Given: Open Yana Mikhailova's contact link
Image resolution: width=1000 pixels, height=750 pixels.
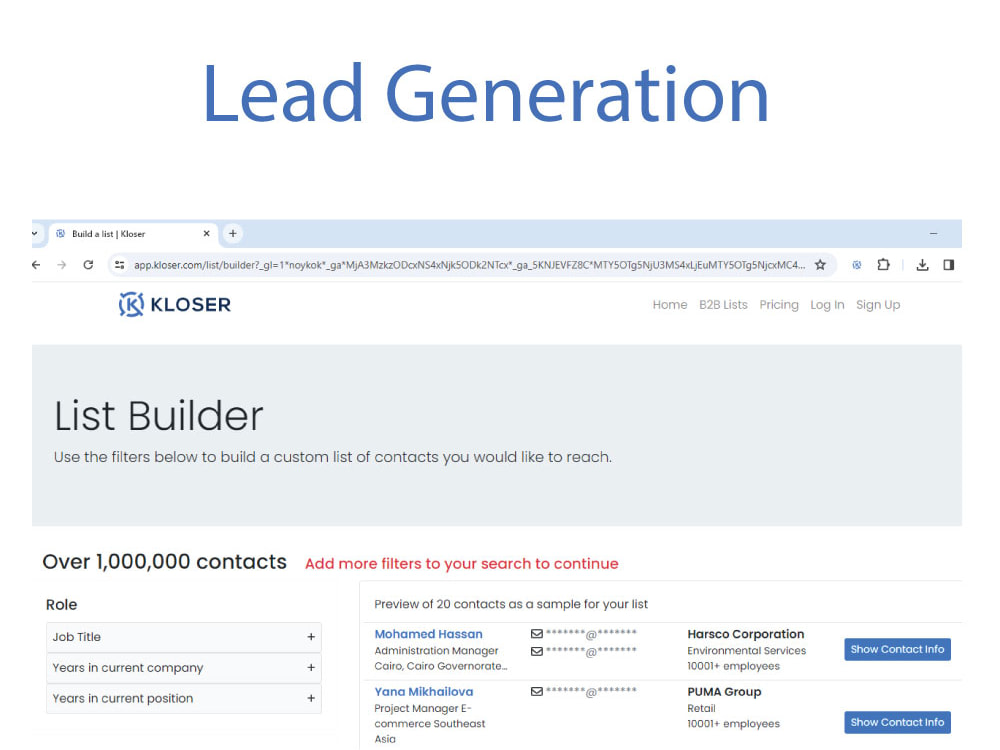Looking at the screenshot, I should 423,691.
